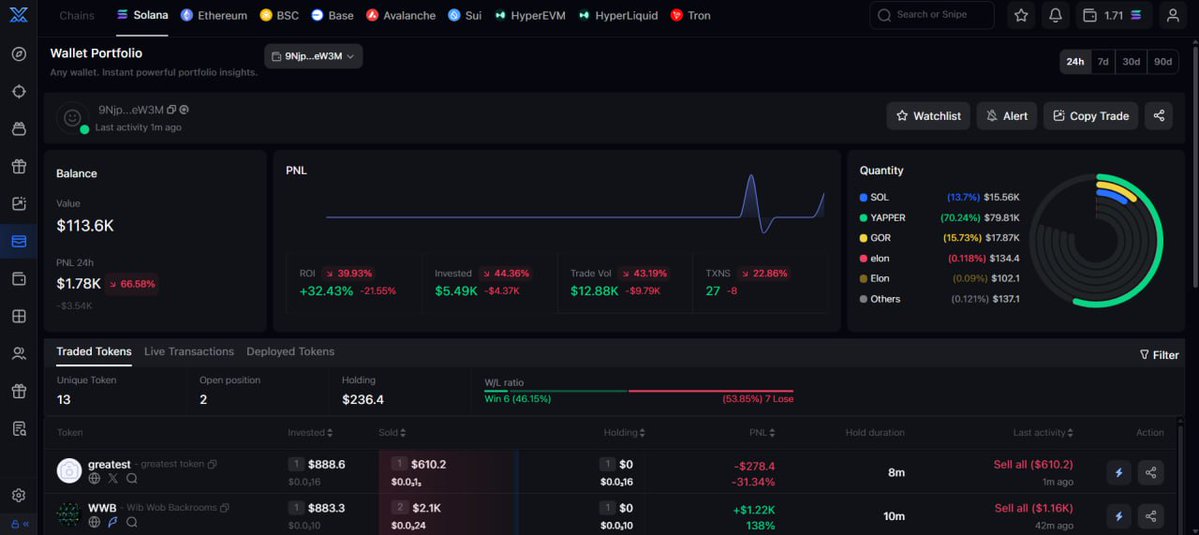The height and width of the screenshot is (535, 1199).
Task: Open the users/people icon in sidebar
Action: (19, 353)
